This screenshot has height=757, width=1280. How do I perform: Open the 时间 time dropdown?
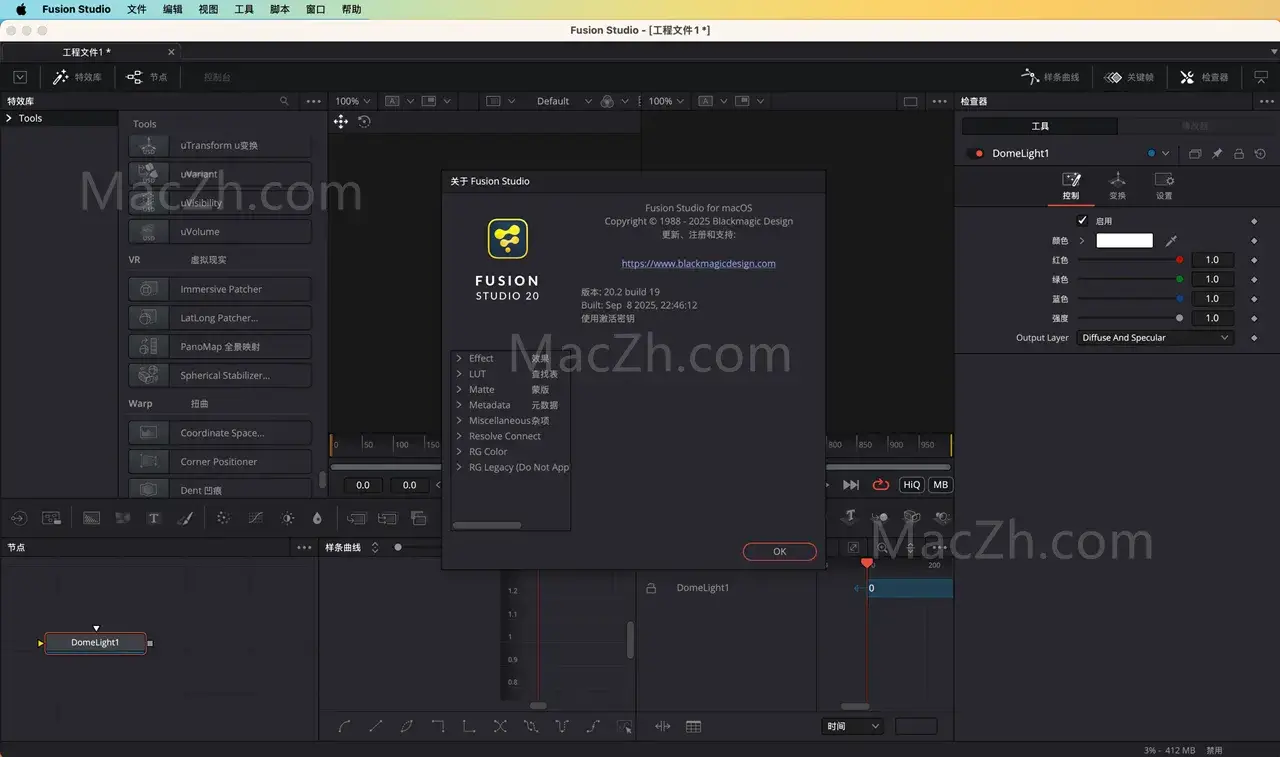853,726
